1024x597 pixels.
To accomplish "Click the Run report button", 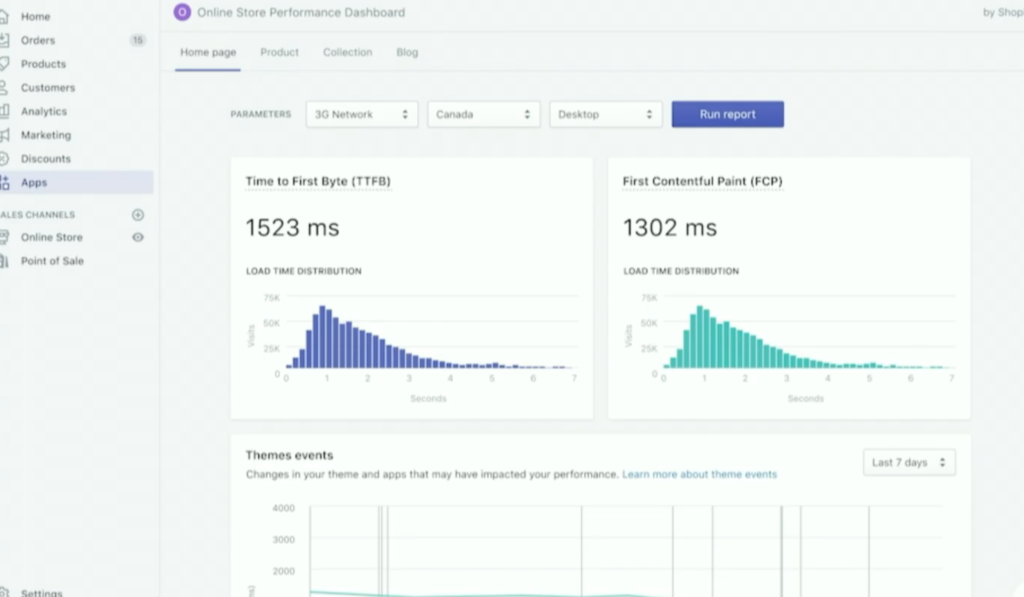I will click(x=728, y=114).
